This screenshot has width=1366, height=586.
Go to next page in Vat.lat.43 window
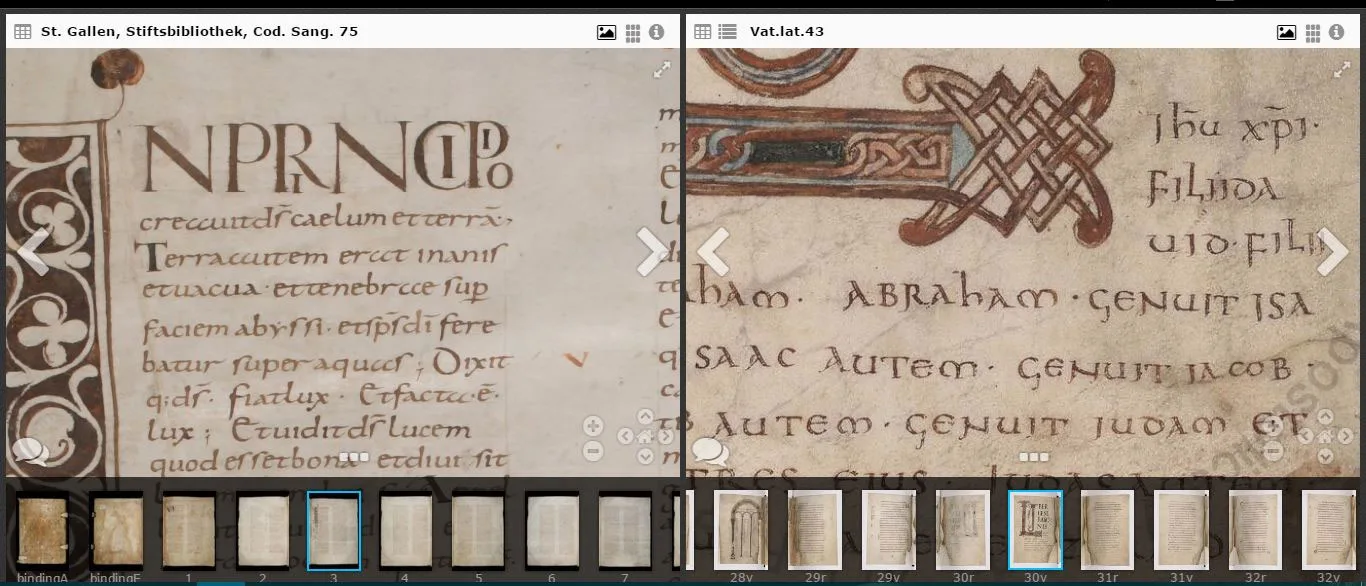pos(1333,251)
